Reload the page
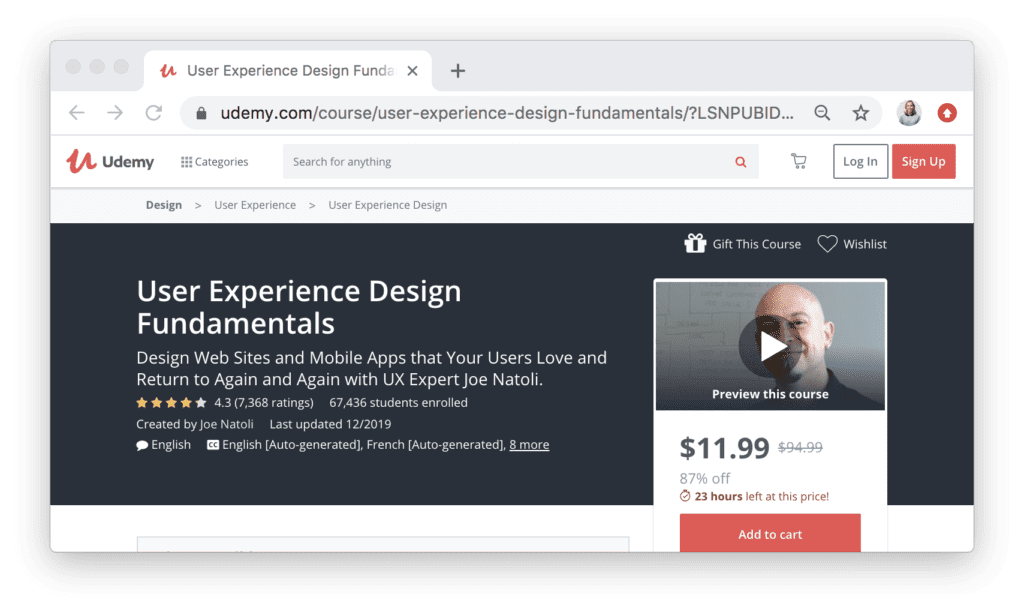 153,113
